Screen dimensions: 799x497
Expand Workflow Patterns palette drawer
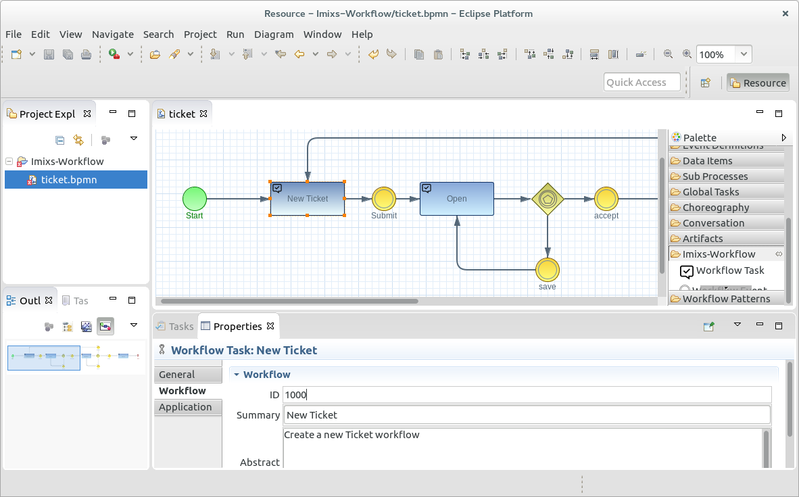[x=727, y=299]
